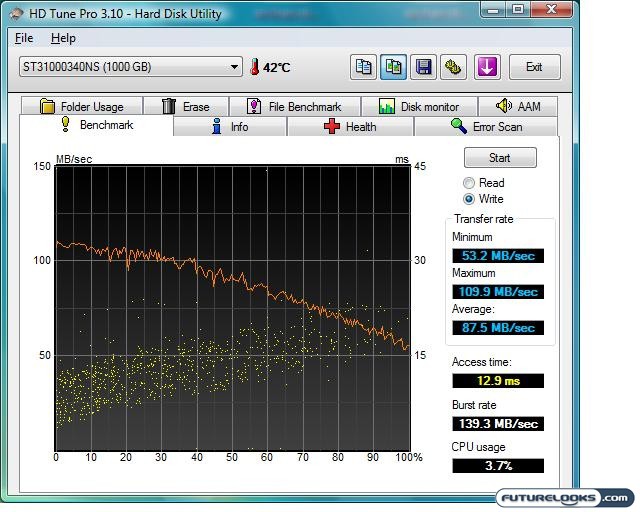Open the options wrench icon

(453, 67)
